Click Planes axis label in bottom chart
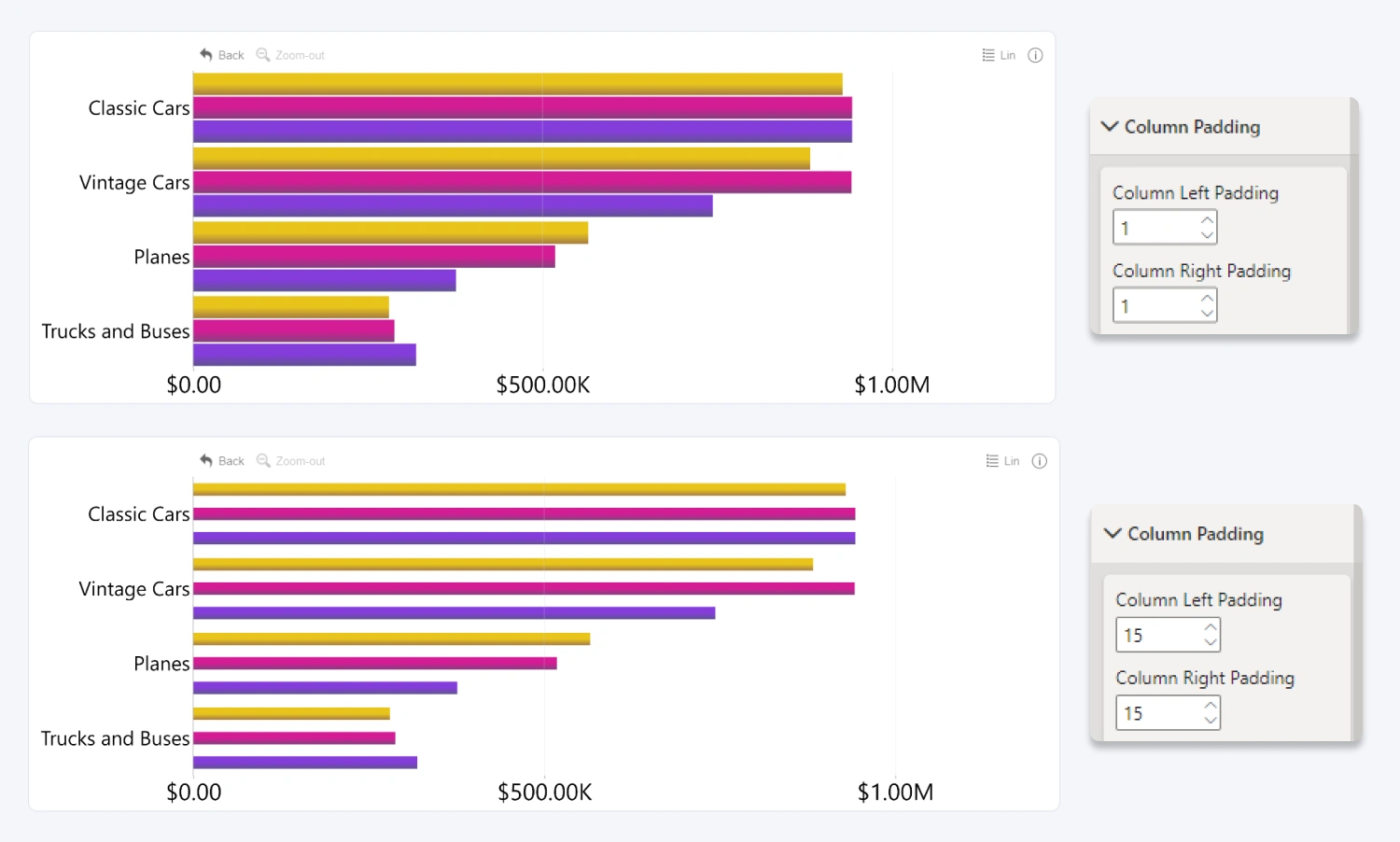 coord(161,664)
